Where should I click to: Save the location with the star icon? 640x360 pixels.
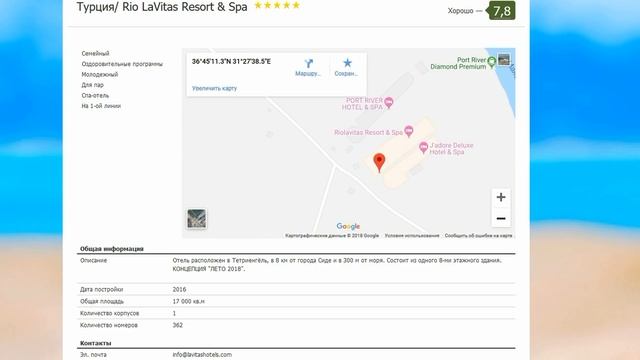347,63
